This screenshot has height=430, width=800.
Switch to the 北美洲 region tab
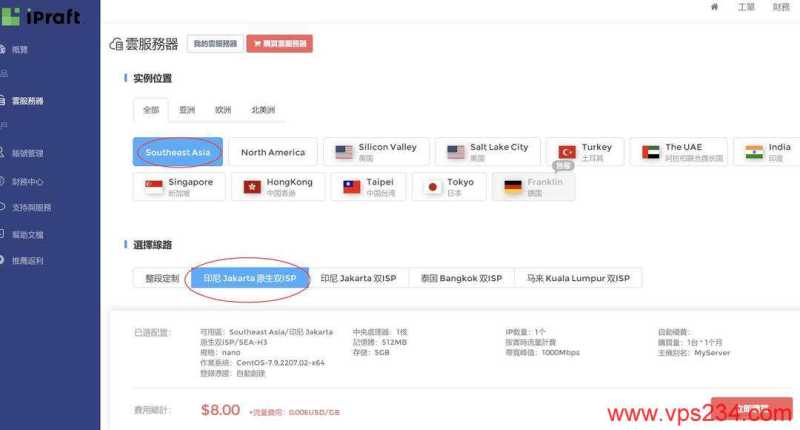[x=264, y=110]
